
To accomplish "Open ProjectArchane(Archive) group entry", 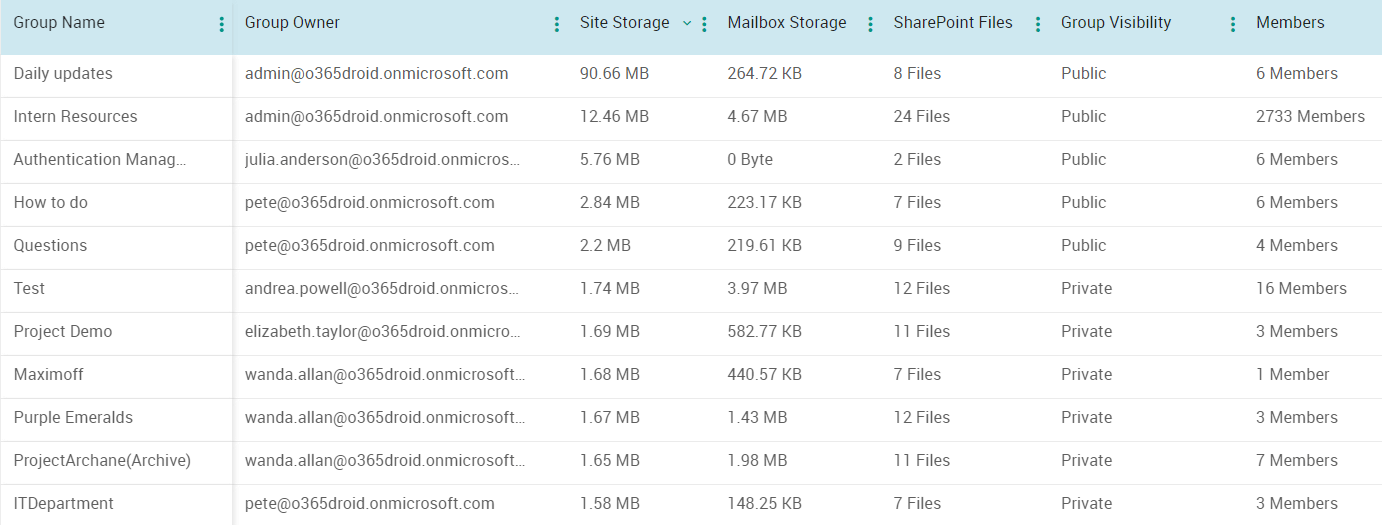I will (x=102, y=461).
